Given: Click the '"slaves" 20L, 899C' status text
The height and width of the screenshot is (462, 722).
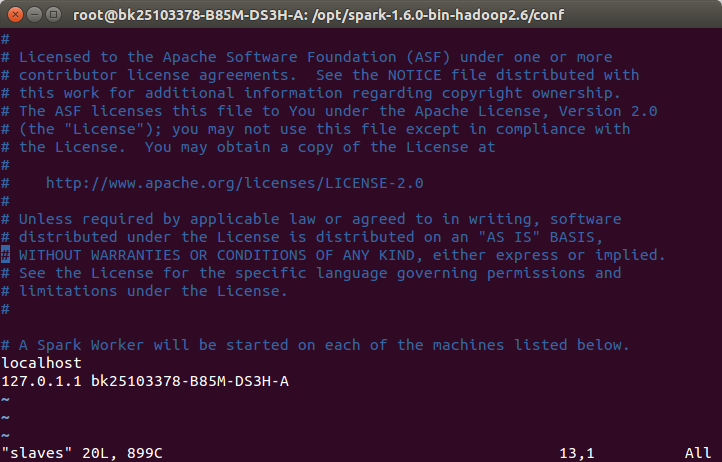Looking at the screenshot, I should (82, 453).
